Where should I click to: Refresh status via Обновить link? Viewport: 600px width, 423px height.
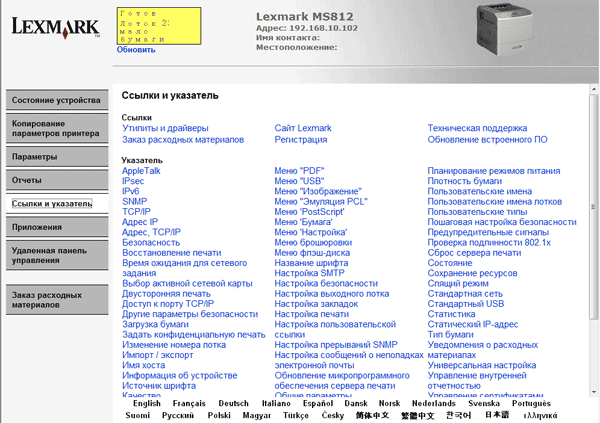(136, 50)
